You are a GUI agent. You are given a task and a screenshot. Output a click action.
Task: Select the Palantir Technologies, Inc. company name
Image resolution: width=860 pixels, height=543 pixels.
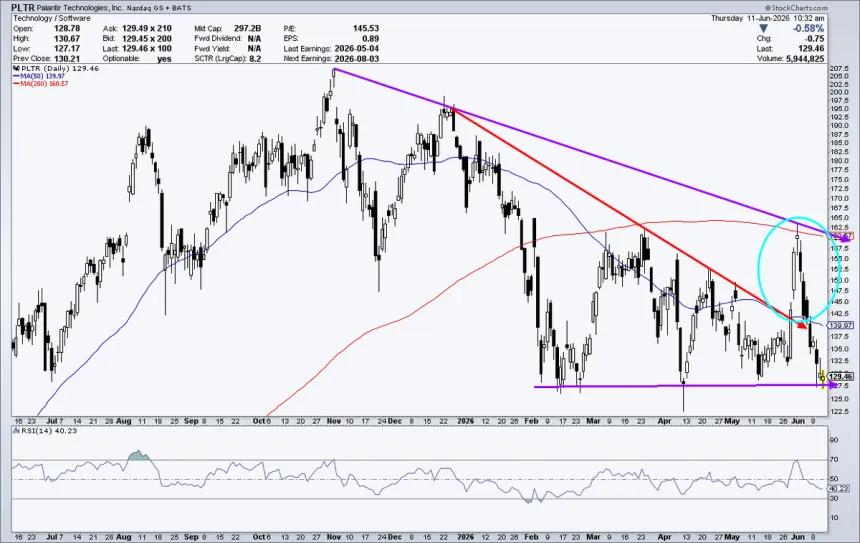click(82, 8)
